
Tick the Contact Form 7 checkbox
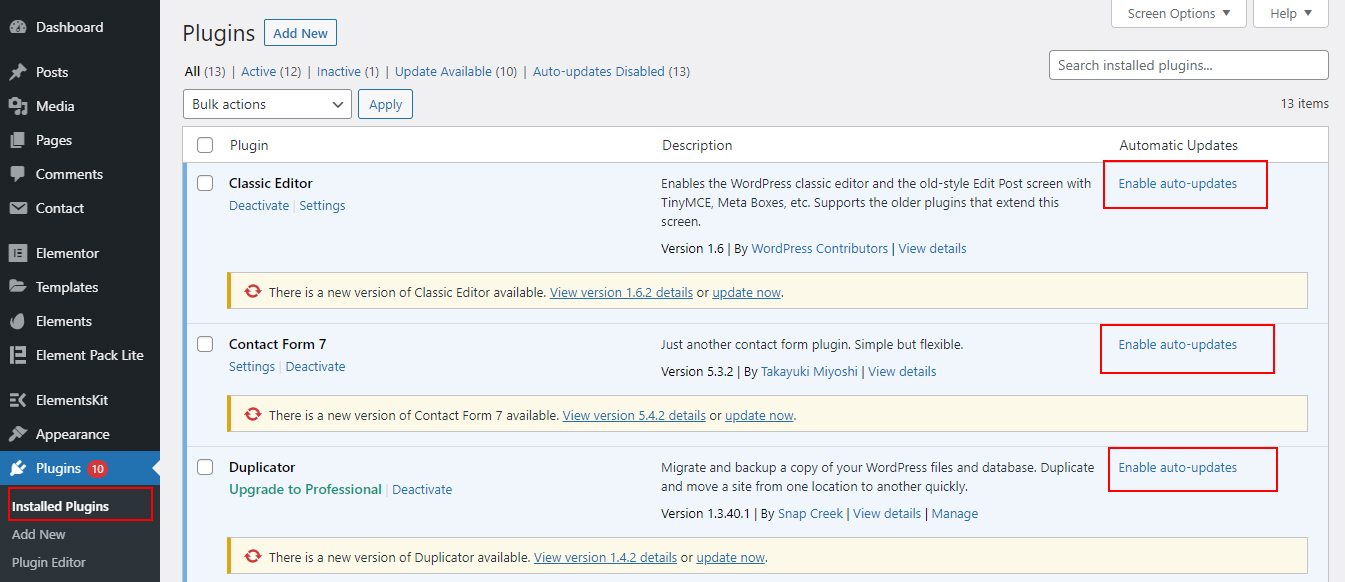[x=205, y=344]
